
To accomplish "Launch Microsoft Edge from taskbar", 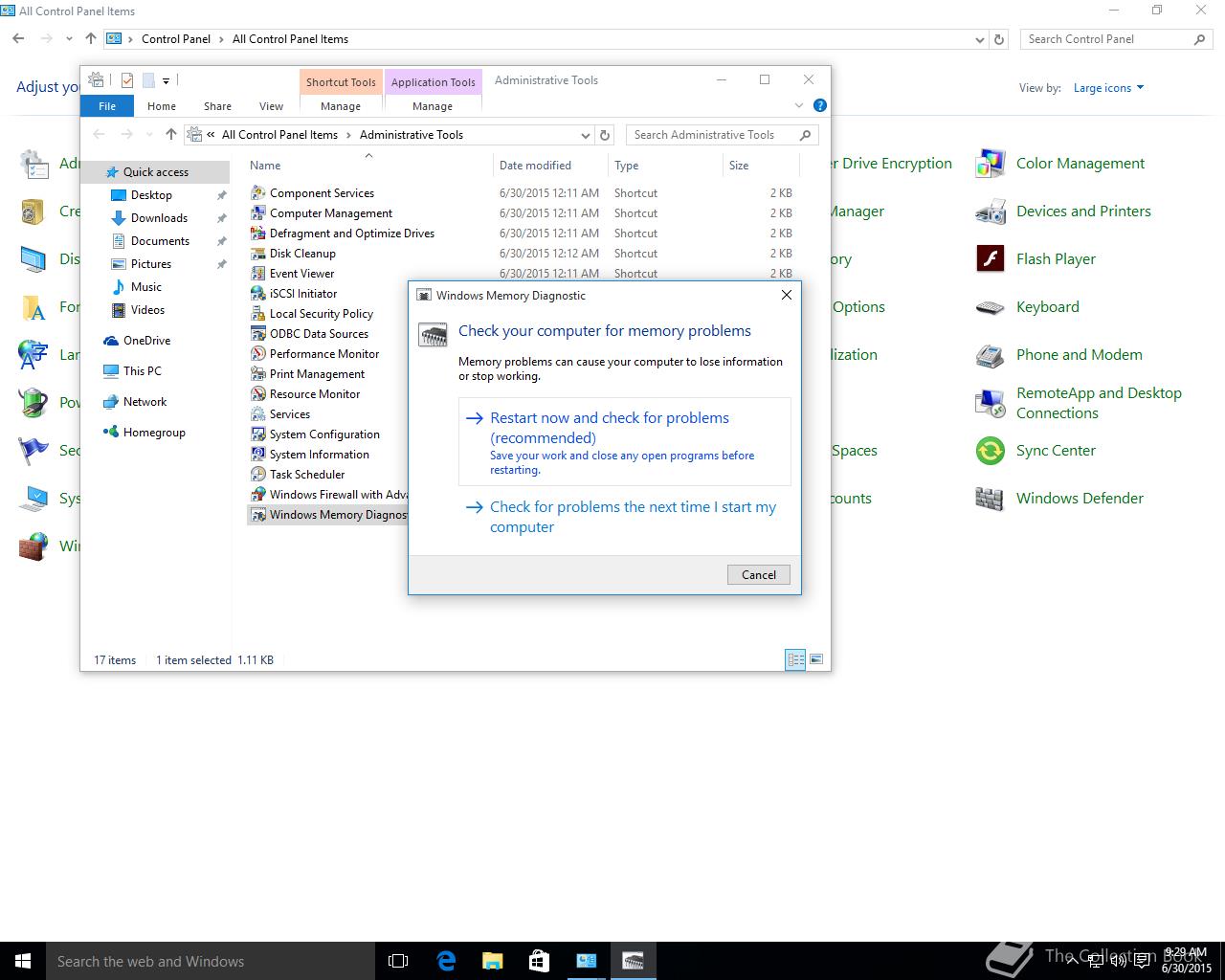I will (x=446, y=961).
